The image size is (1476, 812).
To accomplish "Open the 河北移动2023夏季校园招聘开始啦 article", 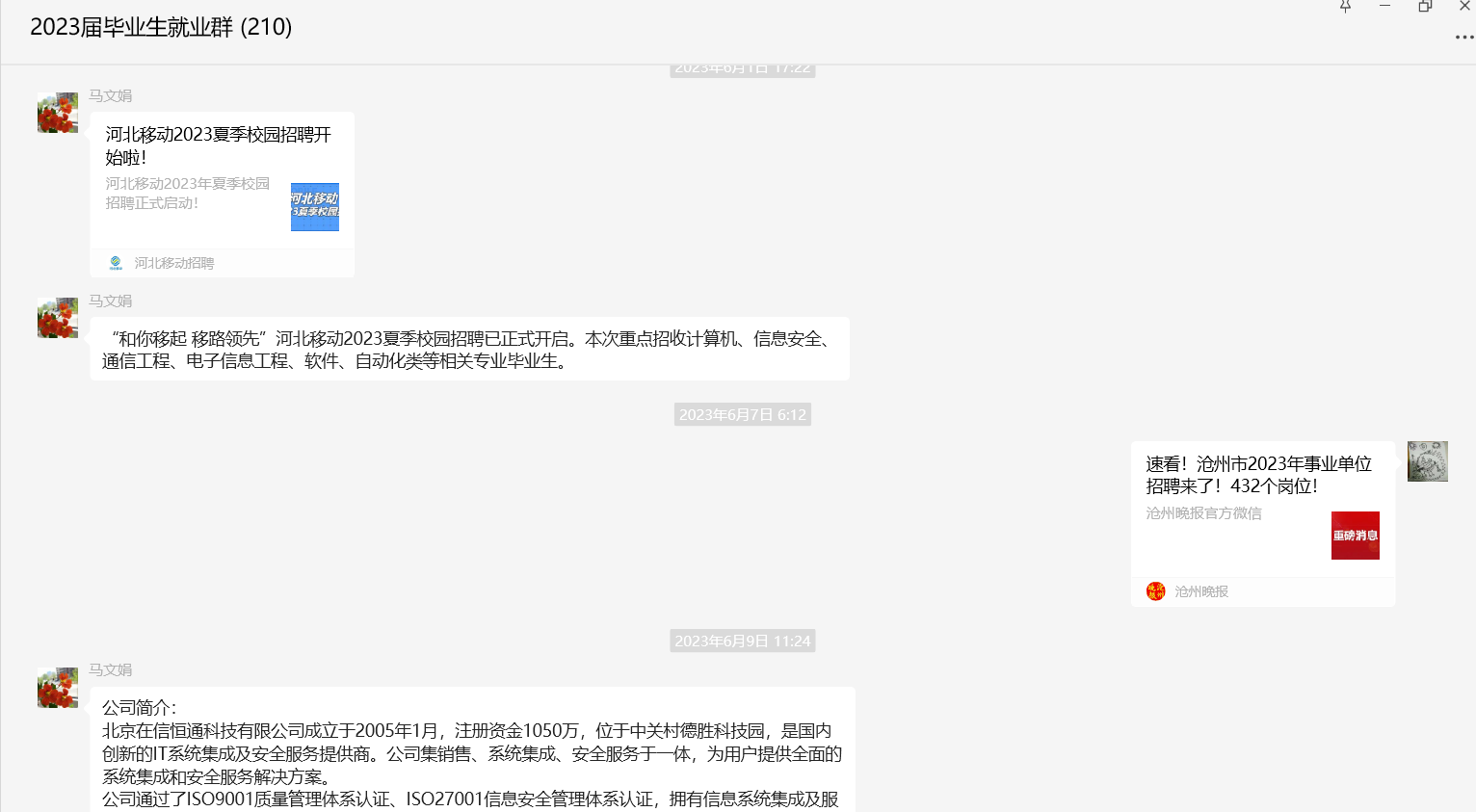I will [x=218, y=145].
